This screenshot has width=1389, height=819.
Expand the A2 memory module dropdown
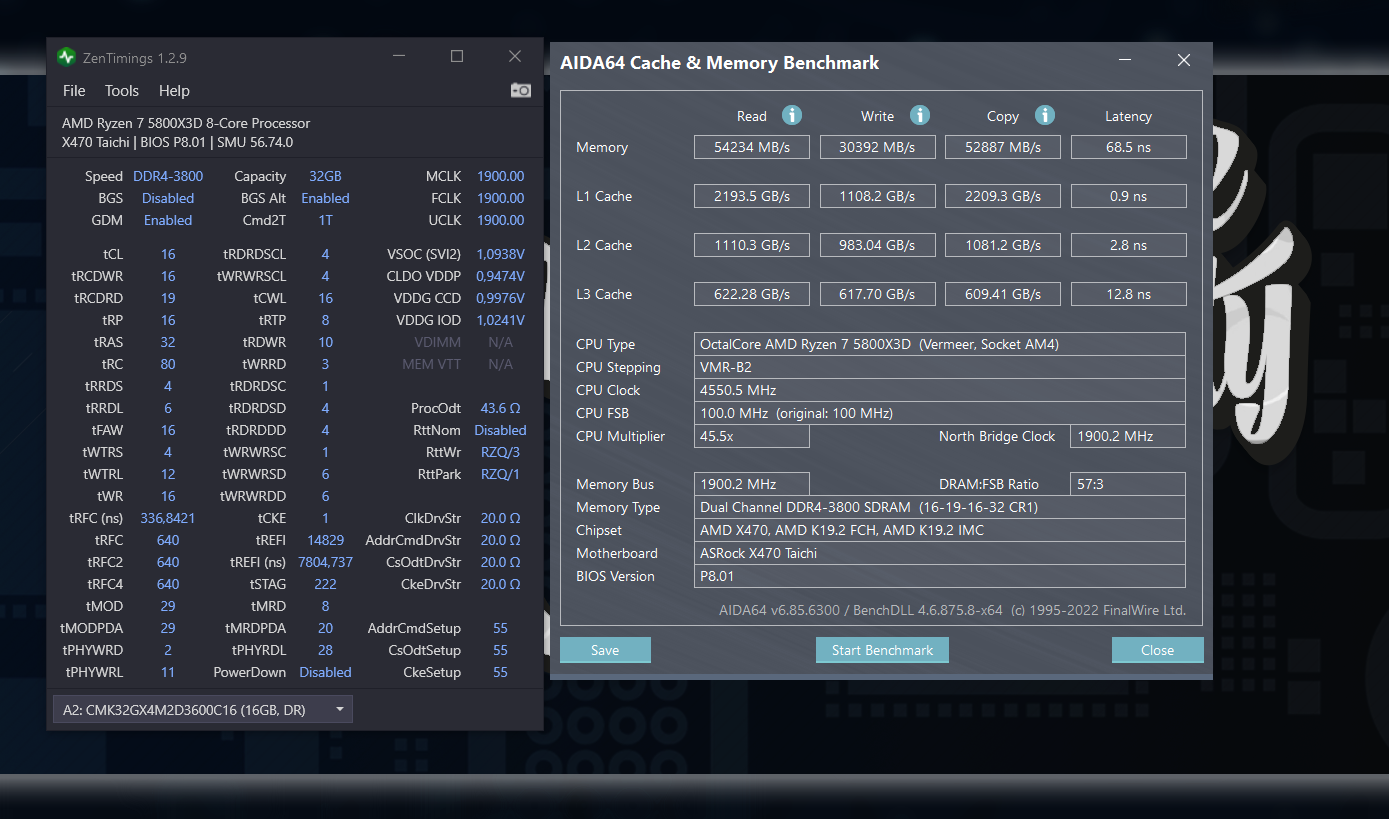[x=202, y=709]
